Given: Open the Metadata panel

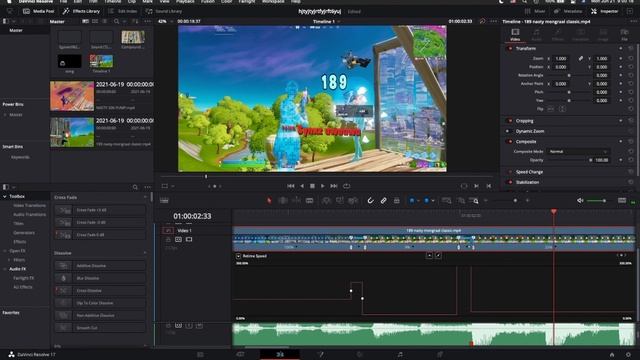Looking at the screenshot, I should (x=568, y=11).
